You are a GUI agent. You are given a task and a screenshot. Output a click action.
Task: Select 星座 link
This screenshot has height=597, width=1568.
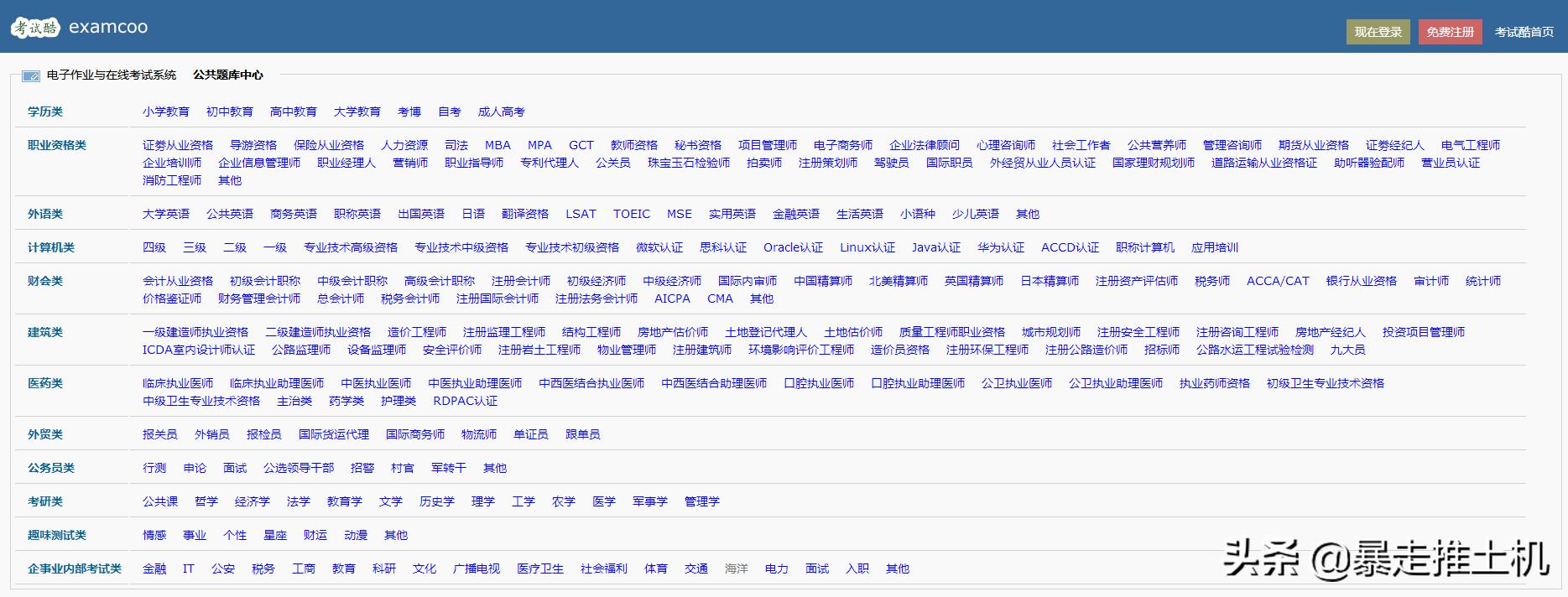[275, 535]
